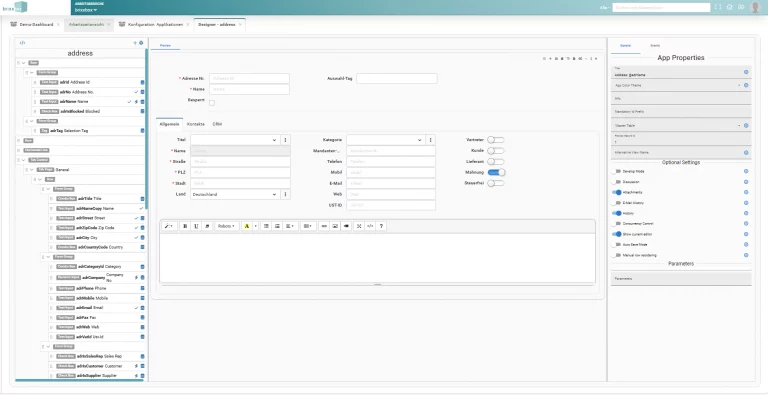The height and width of the screenshot is (395, 768).
Task: Click the bold button in the editor toolbar
Action: [x=185, y=226]
